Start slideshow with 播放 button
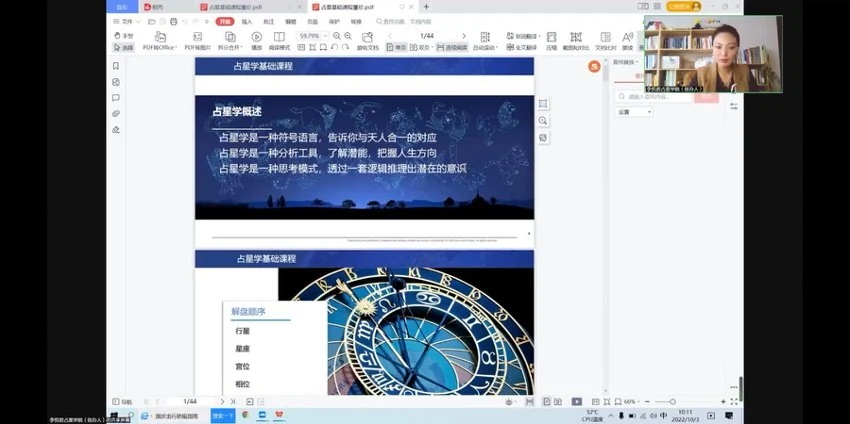 256,42
